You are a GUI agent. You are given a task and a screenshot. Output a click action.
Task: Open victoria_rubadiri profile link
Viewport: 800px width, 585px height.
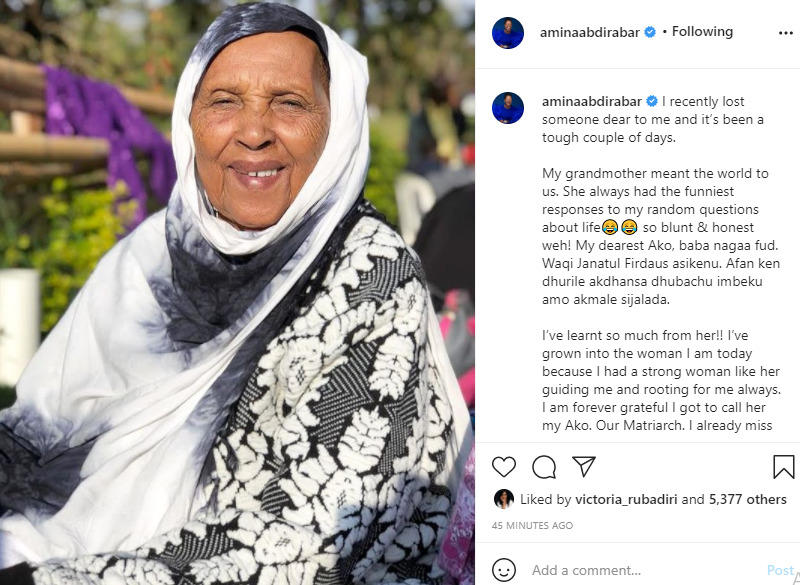[x=626, y=499]
